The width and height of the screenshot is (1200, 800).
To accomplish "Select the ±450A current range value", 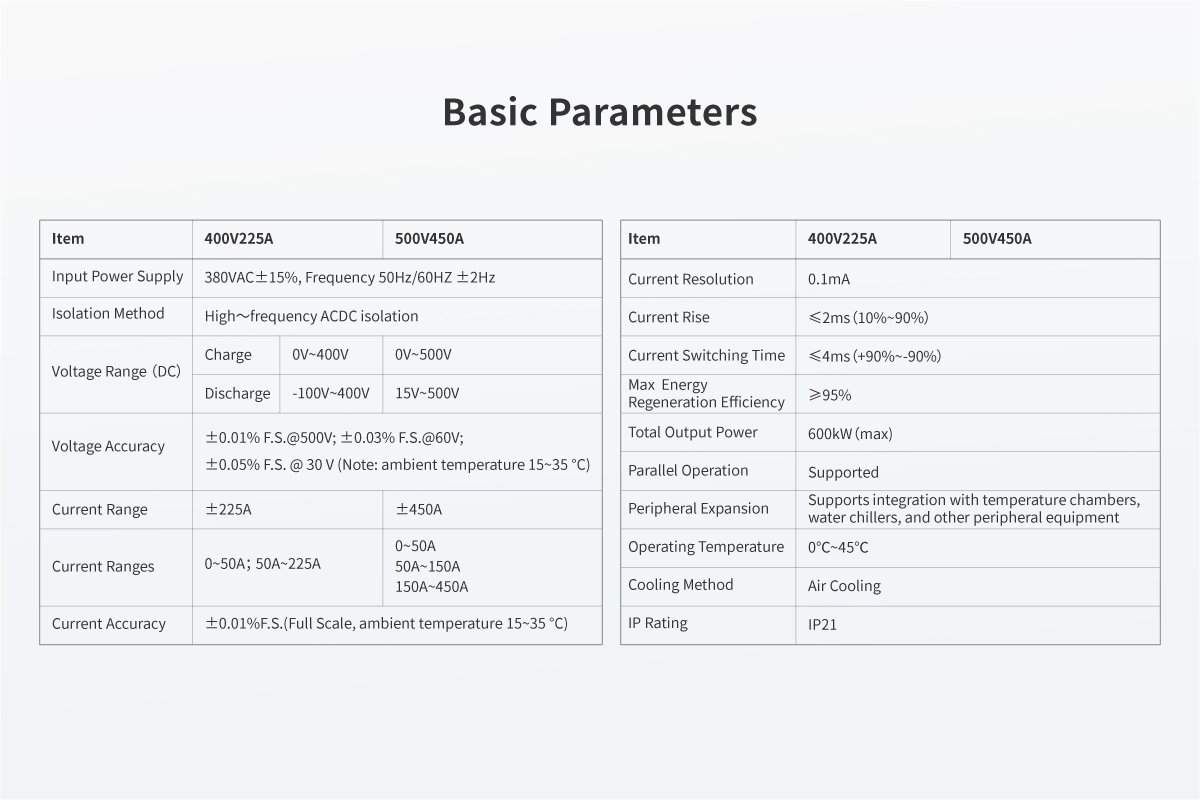I will coord(419,509).
